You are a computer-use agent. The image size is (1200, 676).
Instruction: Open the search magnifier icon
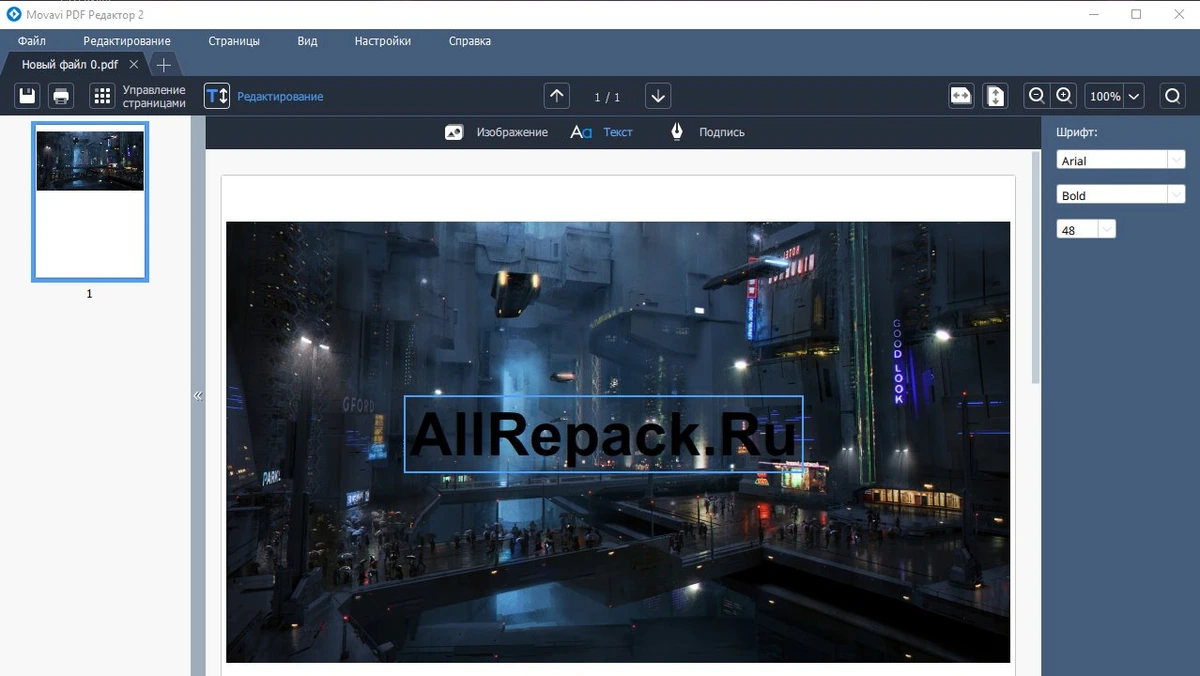(1172, 96)
